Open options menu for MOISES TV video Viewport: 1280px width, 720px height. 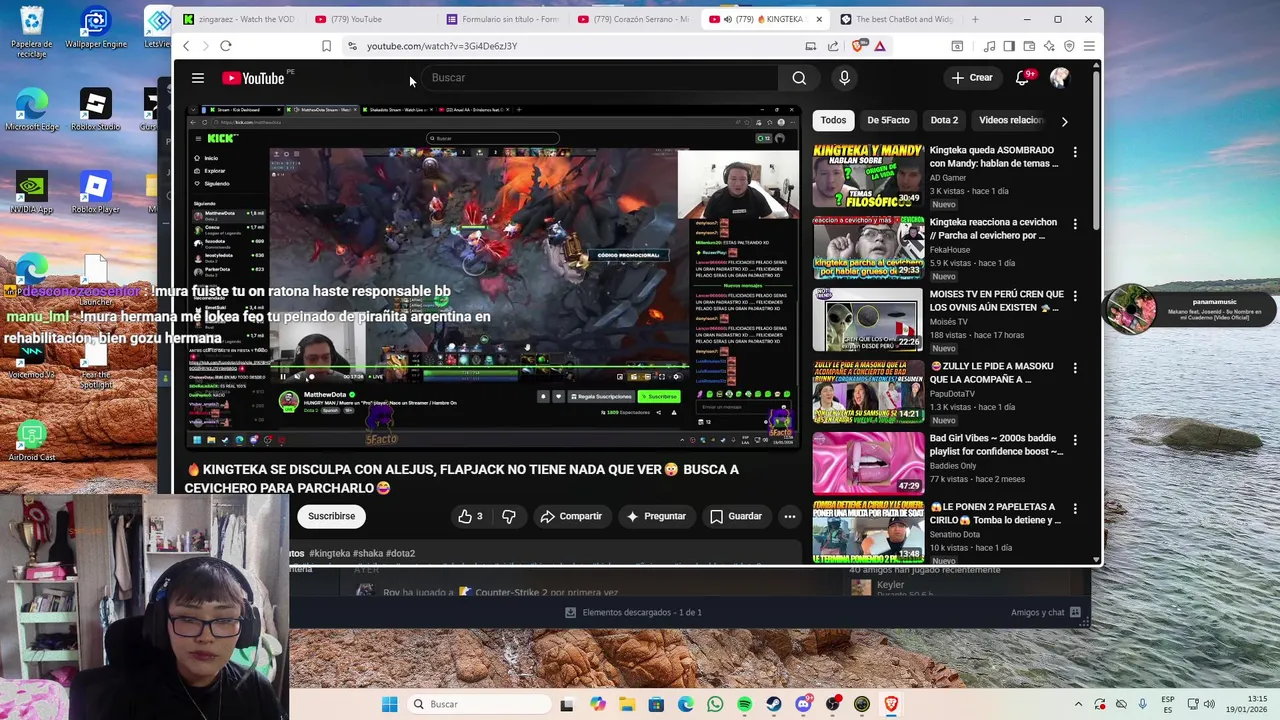pyautogui.click(x=1075, y=296)
